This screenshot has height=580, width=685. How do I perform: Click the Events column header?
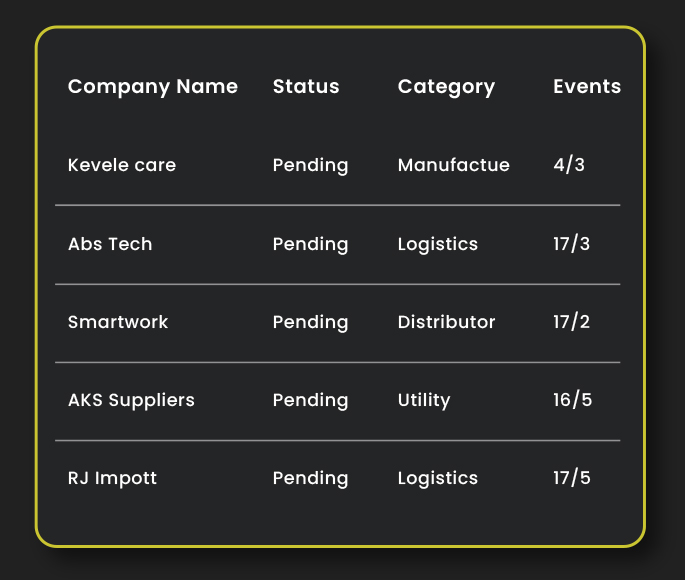[x=586, y=87]
